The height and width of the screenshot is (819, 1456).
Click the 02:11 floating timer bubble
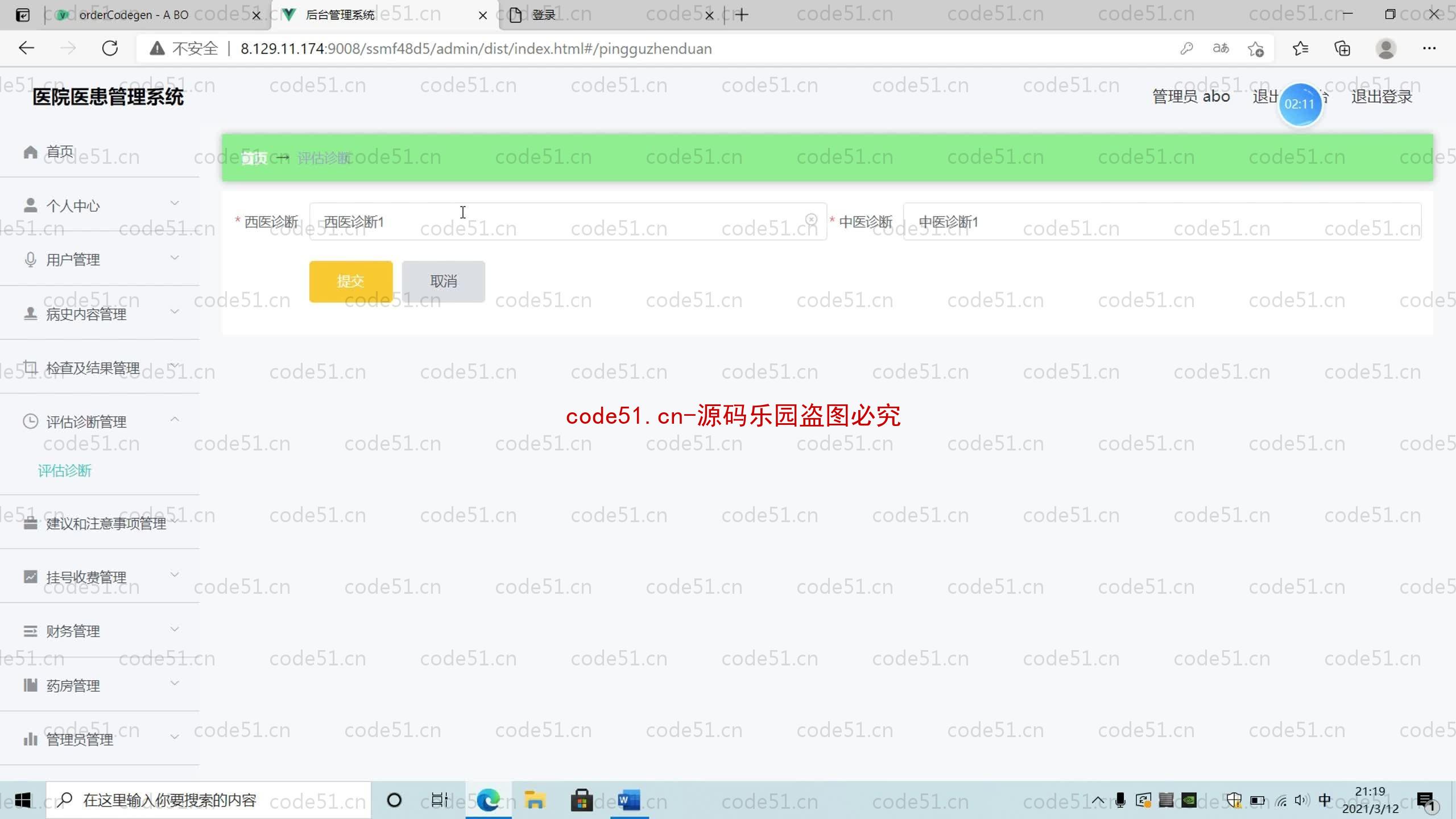[x=1300, y=104]
